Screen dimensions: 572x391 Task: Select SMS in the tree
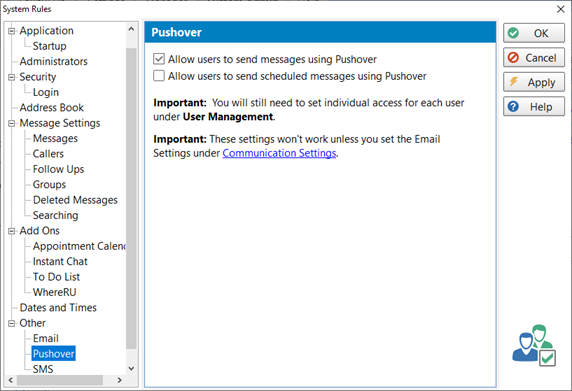[43, 369]
